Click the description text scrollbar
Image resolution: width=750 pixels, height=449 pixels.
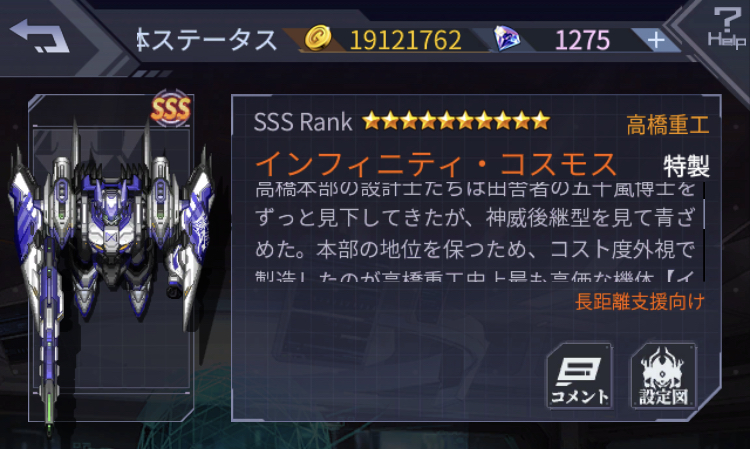[x=704, y=231]
